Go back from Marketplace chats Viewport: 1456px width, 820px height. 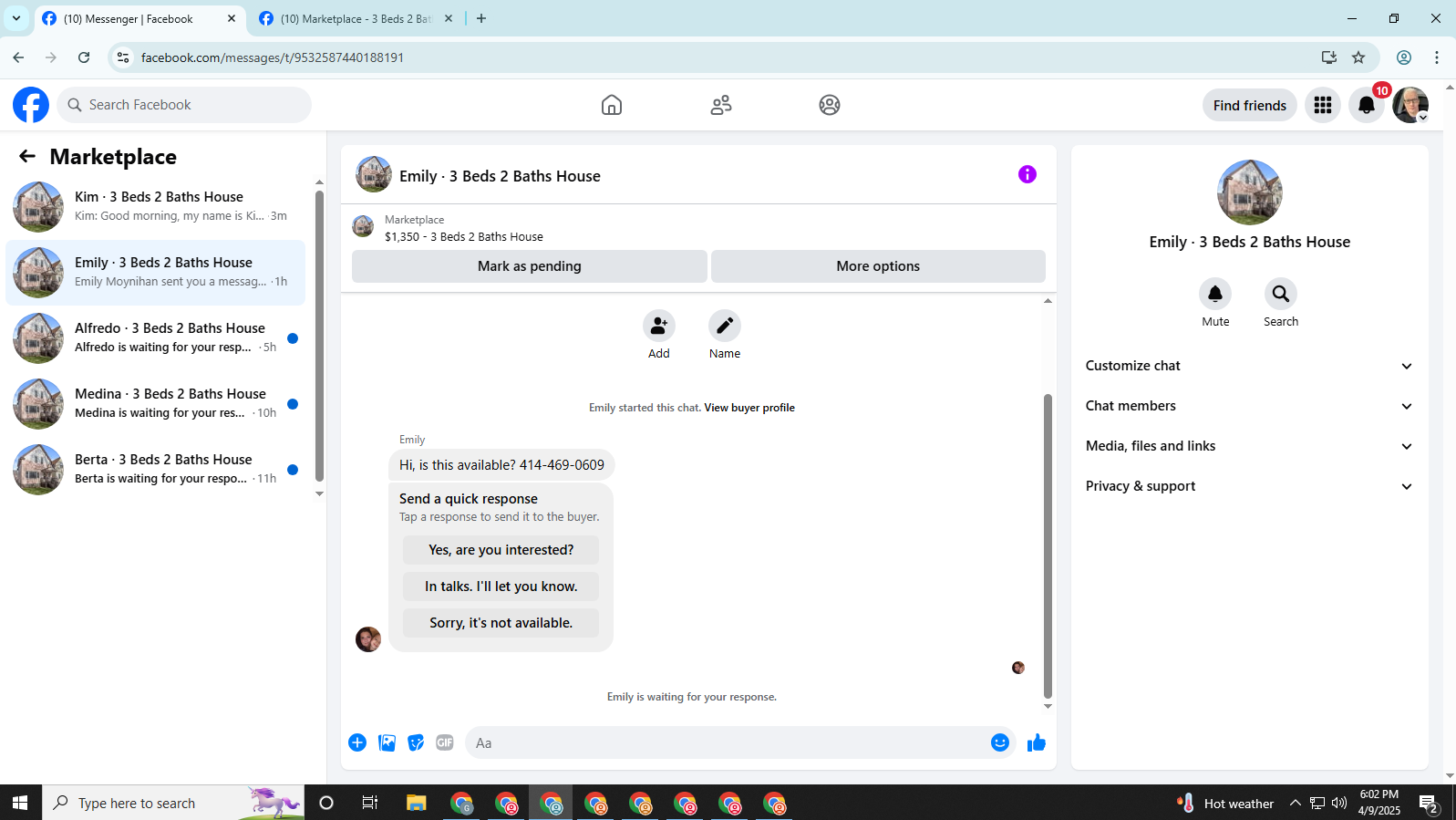click(27, 156)
